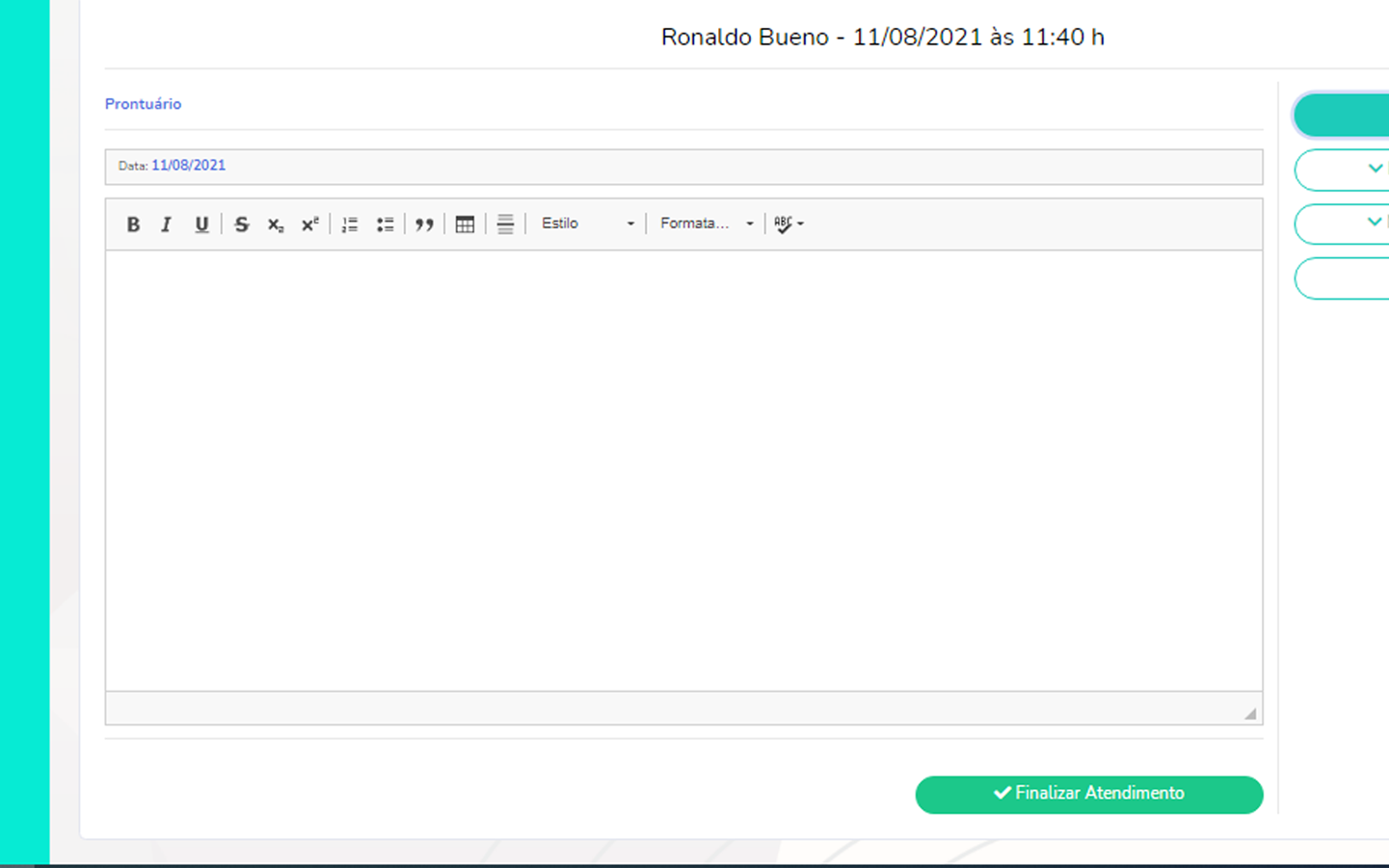
Task: Open the Prontuário tab
Action: (143, 104)
